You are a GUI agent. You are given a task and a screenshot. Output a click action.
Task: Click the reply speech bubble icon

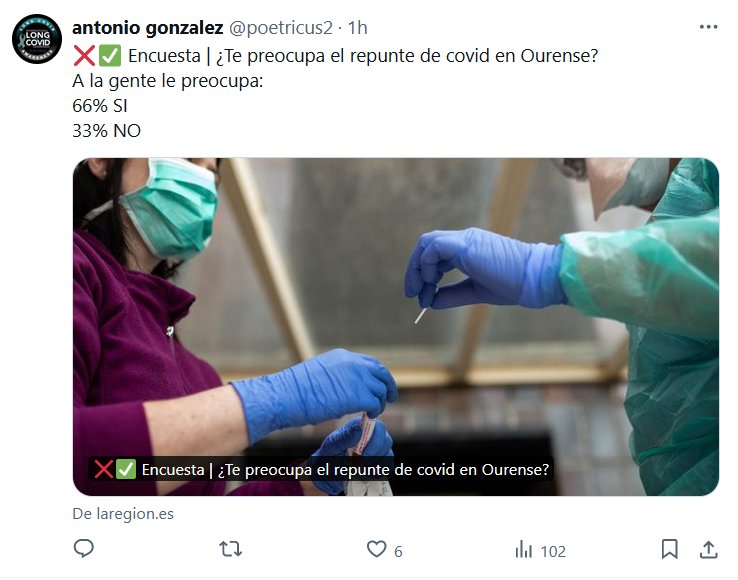click(84, 549)
